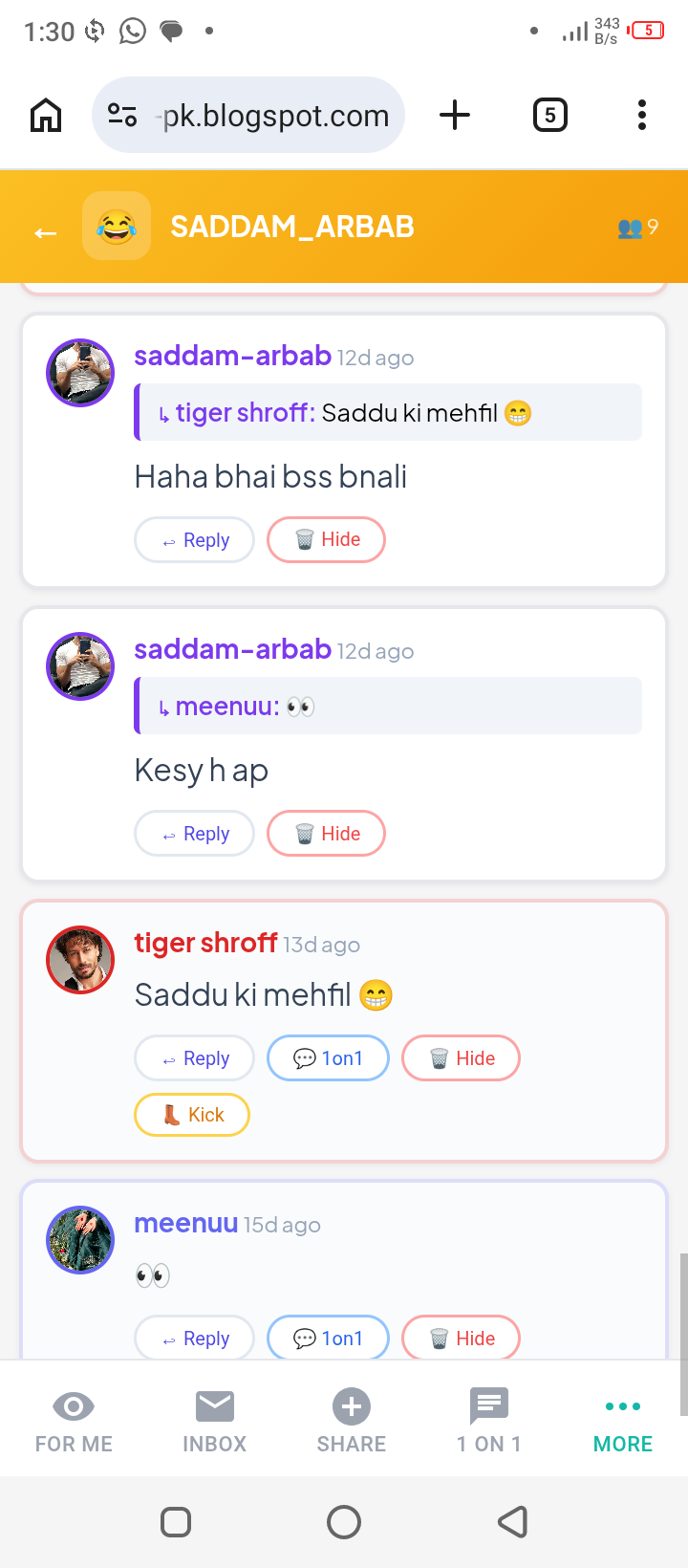The image size is (688, 1568).
Task: Open the browser three-dot menu
Action: tap(642, 116)
